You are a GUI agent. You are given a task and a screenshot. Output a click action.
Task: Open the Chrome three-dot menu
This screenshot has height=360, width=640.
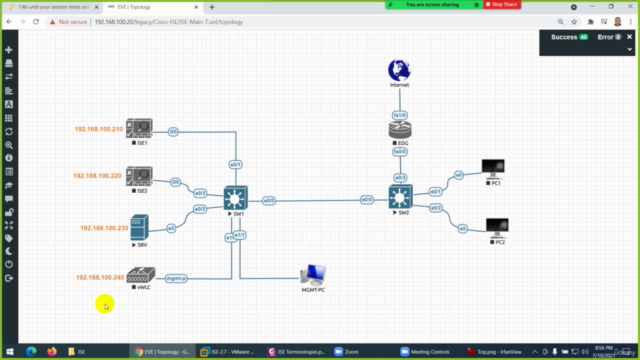[x=631, y=22]
